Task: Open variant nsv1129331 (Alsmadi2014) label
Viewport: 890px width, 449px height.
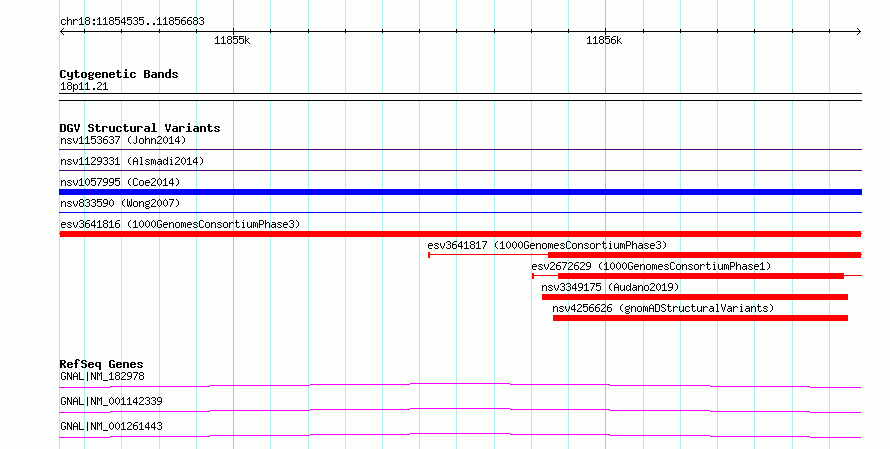Action: [132, 161]
